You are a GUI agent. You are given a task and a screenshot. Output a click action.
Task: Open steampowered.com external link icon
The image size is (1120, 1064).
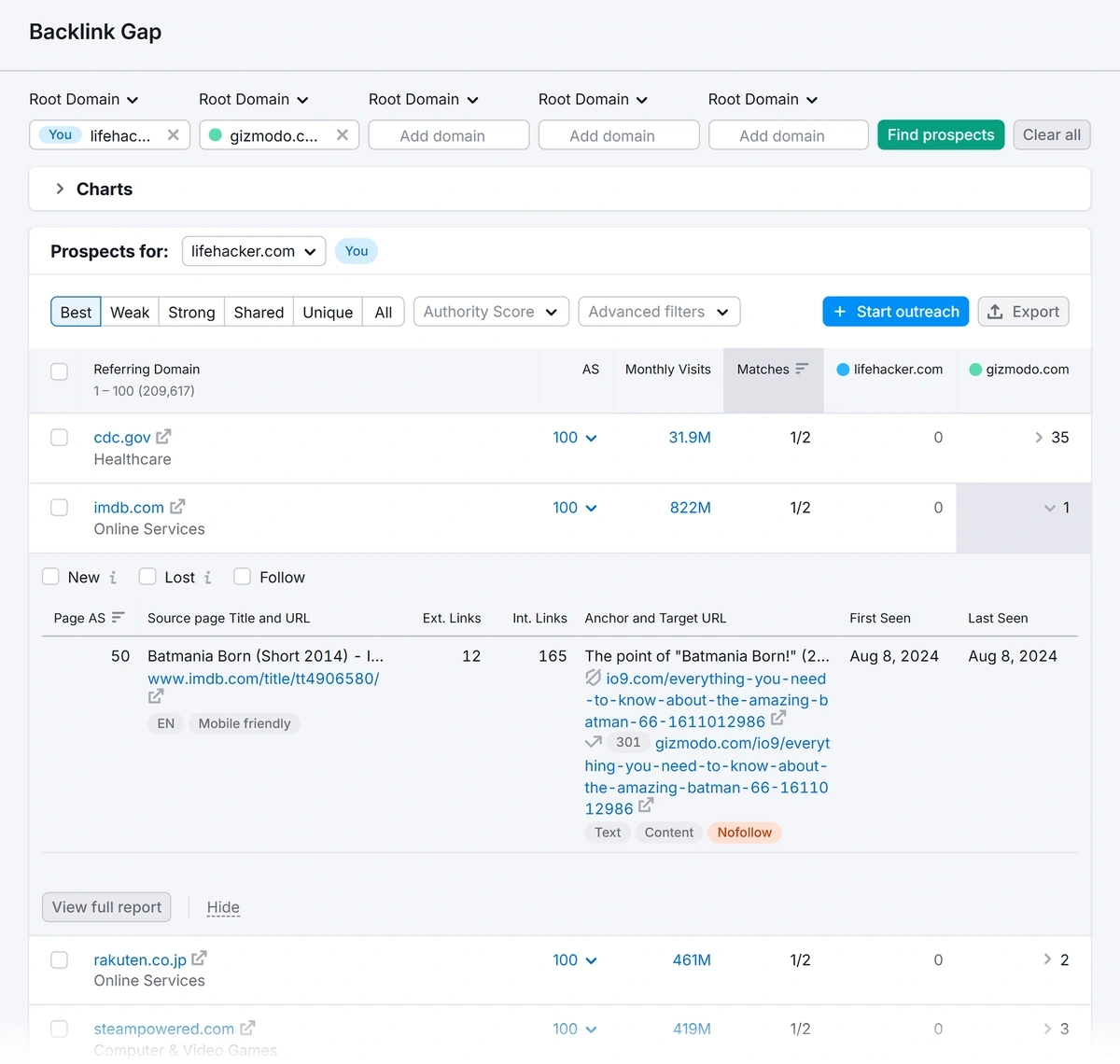[247, 1028]
